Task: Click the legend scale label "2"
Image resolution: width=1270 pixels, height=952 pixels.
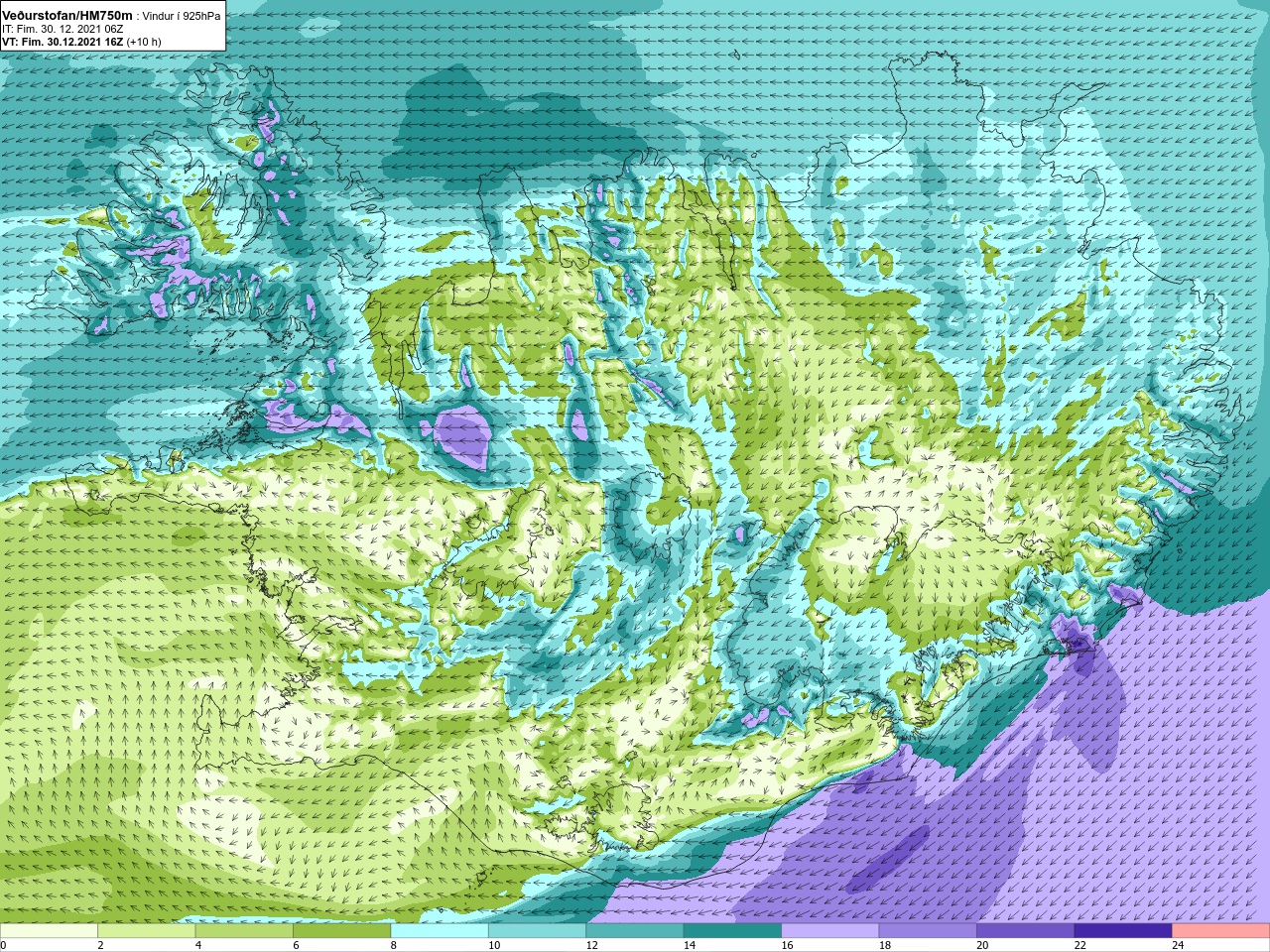Action: pyautogui.click(x=101, y=945)
